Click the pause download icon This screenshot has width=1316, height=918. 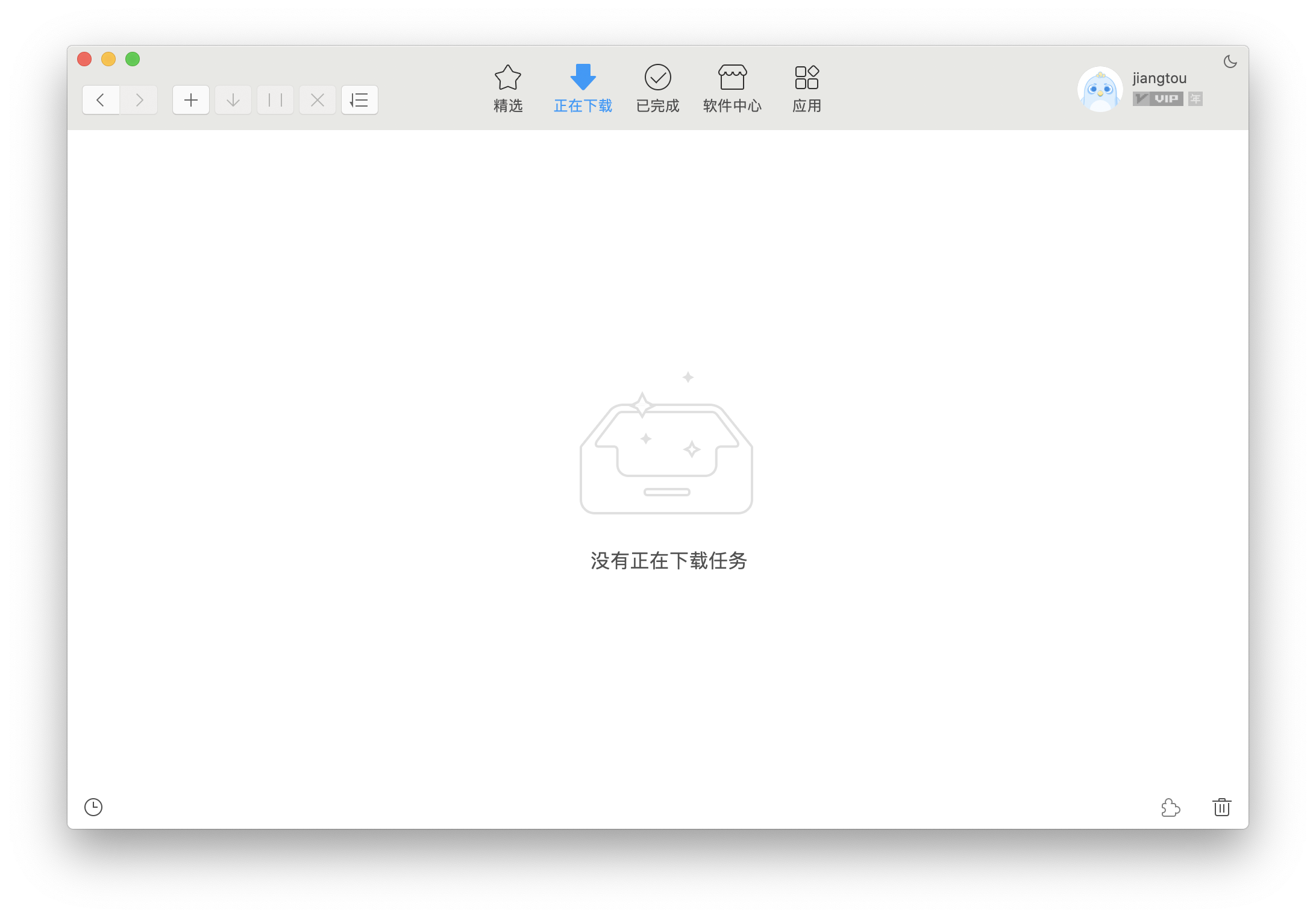tap(275, 99)
